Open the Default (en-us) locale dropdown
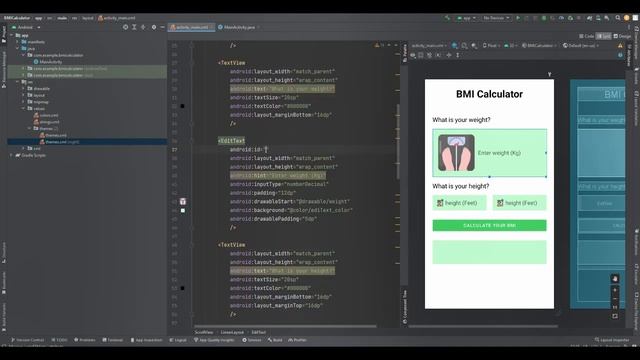 tap(581, 46)
